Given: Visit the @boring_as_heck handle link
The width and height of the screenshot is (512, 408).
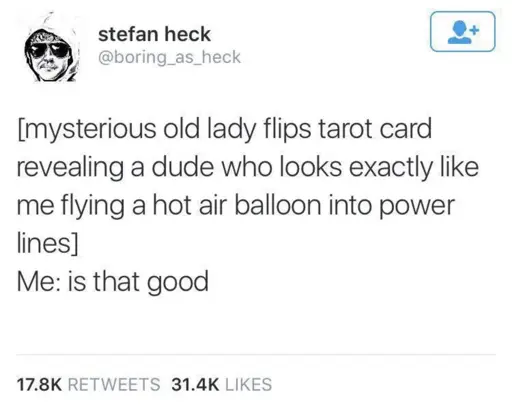Looking at the screenshot, I should (x=169, y=57).
